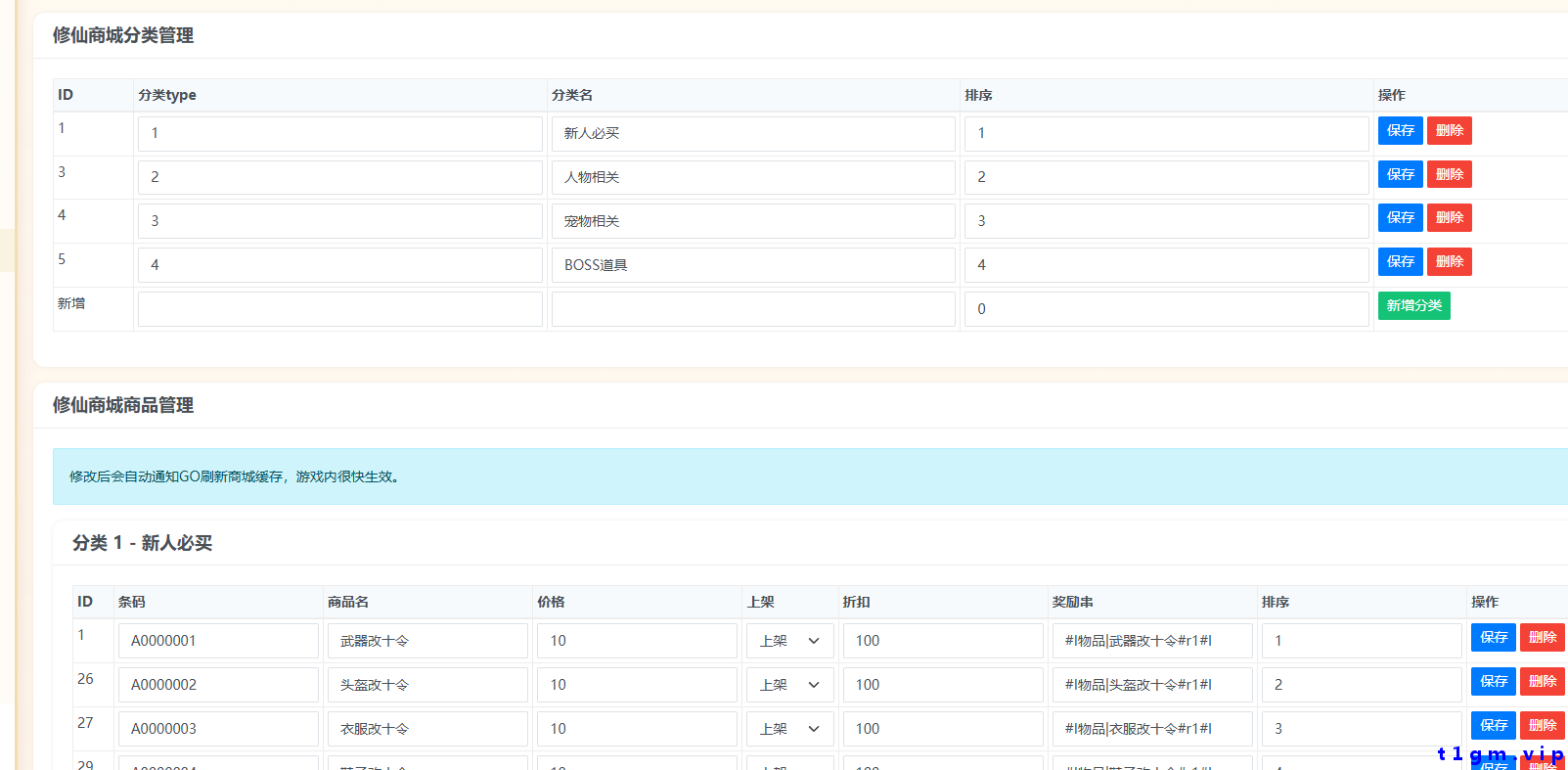This screenshot has width=1568, height=770.
Task: Click the blue notice about GO刷新商城缓存
Action: 810,476
